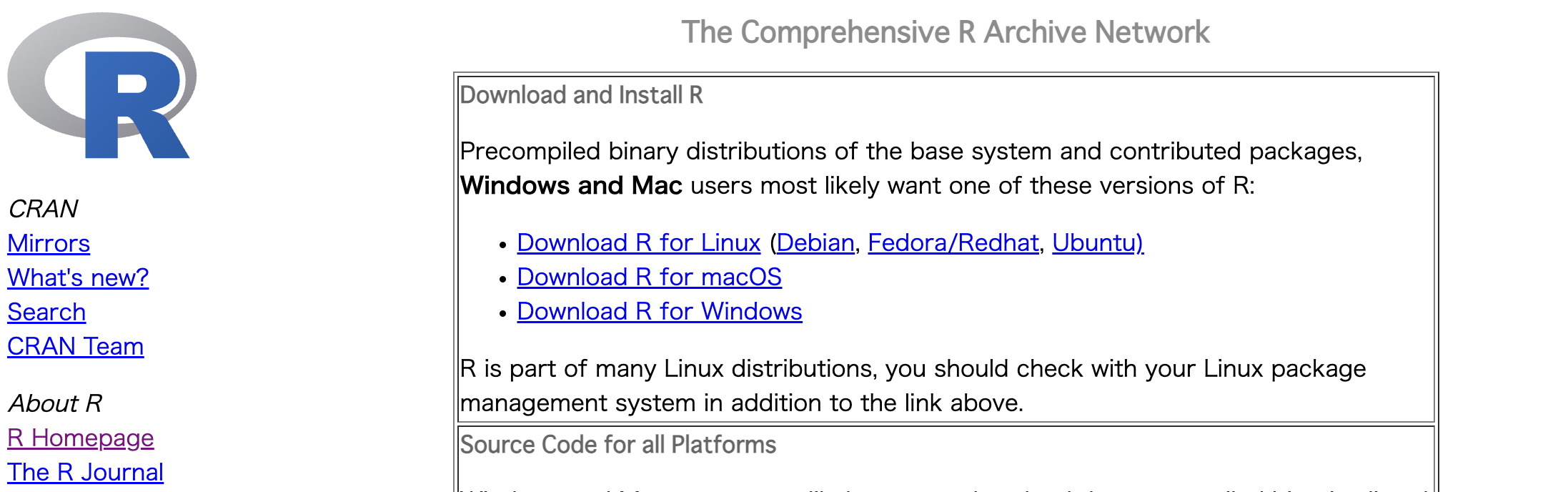
Task: Select the Fedora/Redhat link
Action: coord(953,242)
